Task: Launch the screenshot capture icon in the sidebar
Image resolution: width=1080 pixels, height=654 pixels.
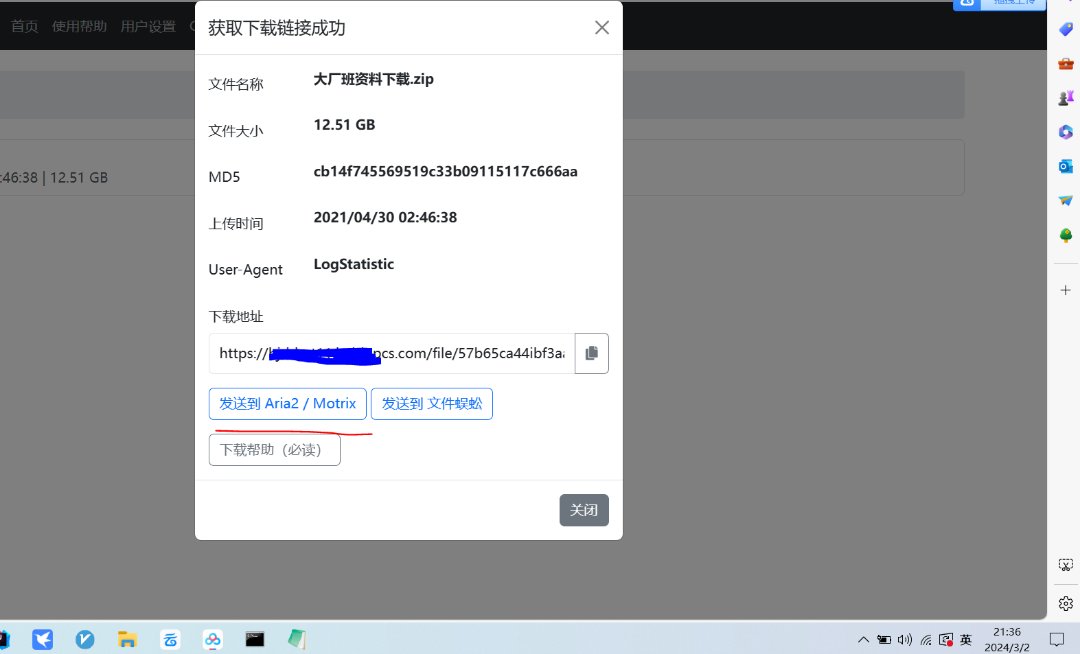Action: click(x=1065, y=564)
